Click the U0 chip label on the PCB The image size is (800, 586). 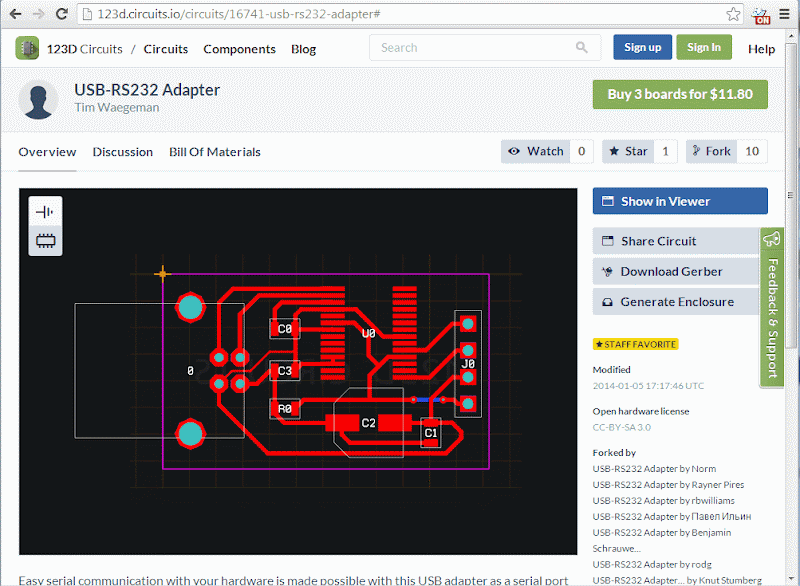(368, 334)
